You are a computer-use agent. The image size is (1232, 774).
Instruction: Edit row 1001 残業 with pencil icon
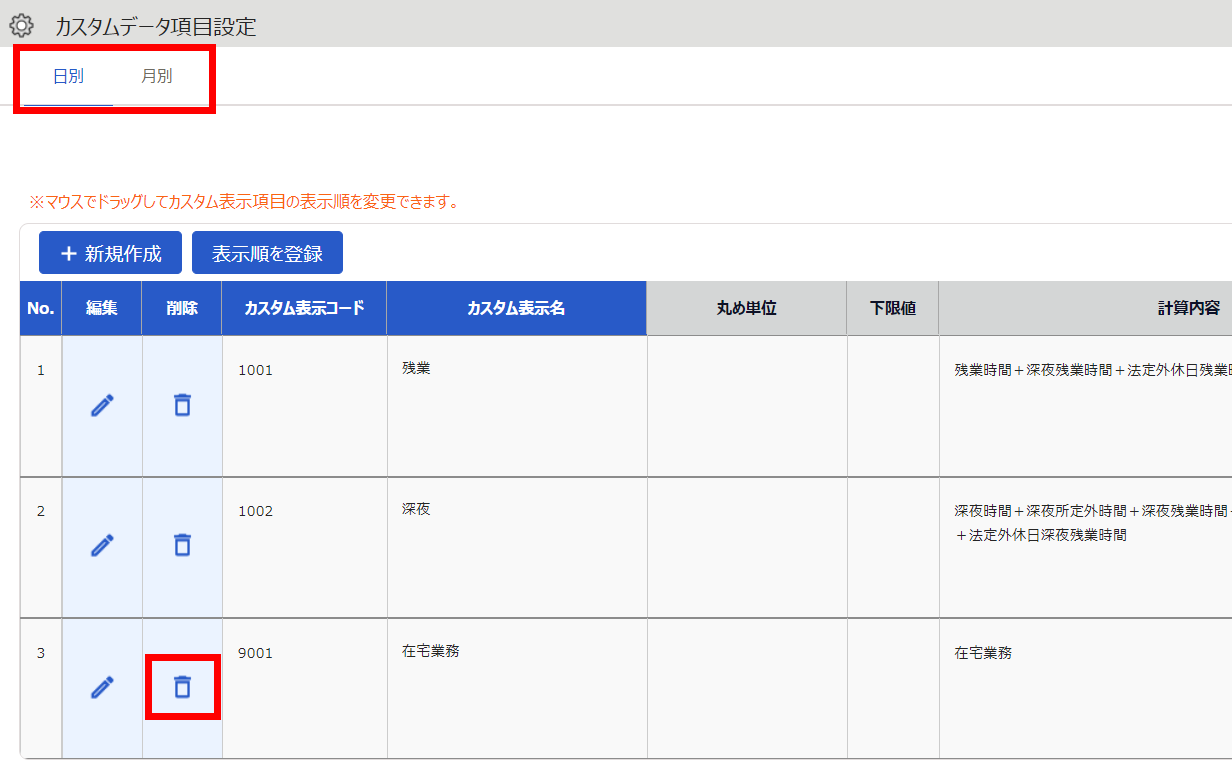(102, 405)
